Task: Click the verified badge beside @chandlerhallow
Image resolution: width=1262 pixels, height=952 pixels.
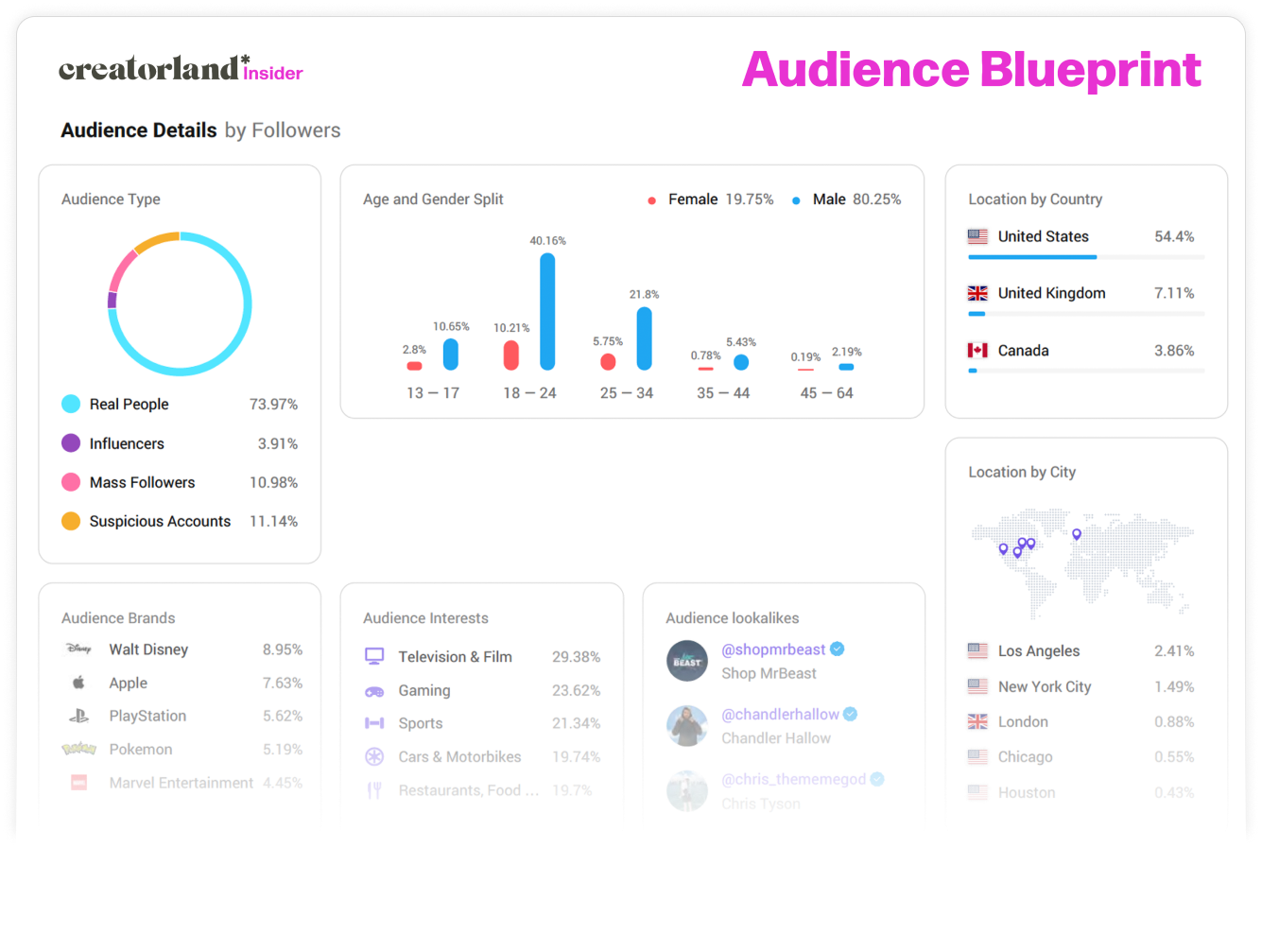Action: (x=850, y=714)
